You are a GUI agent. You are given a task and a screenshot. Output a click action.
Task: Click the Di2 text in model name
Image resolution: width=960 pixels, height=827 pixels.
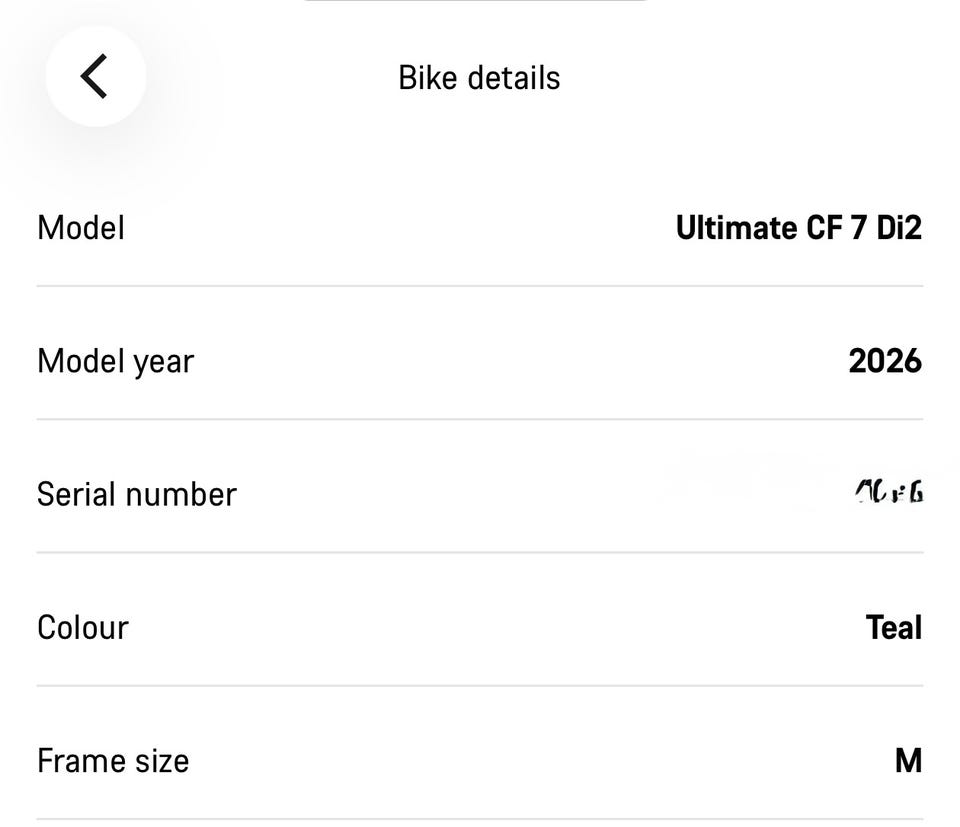pyautogui.click(x=899, y=228)
